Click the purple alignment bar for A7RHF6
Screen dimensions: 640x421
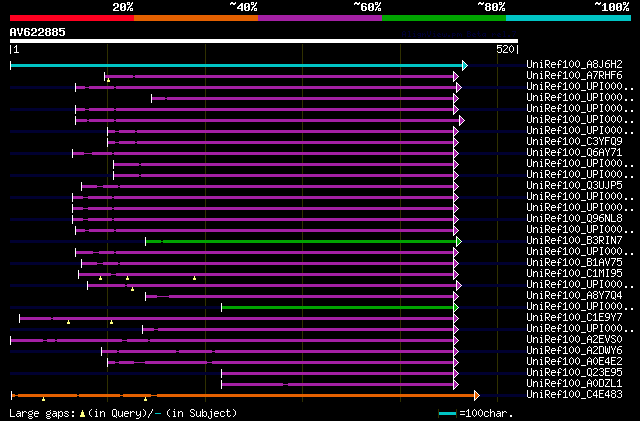click(279, 76)
